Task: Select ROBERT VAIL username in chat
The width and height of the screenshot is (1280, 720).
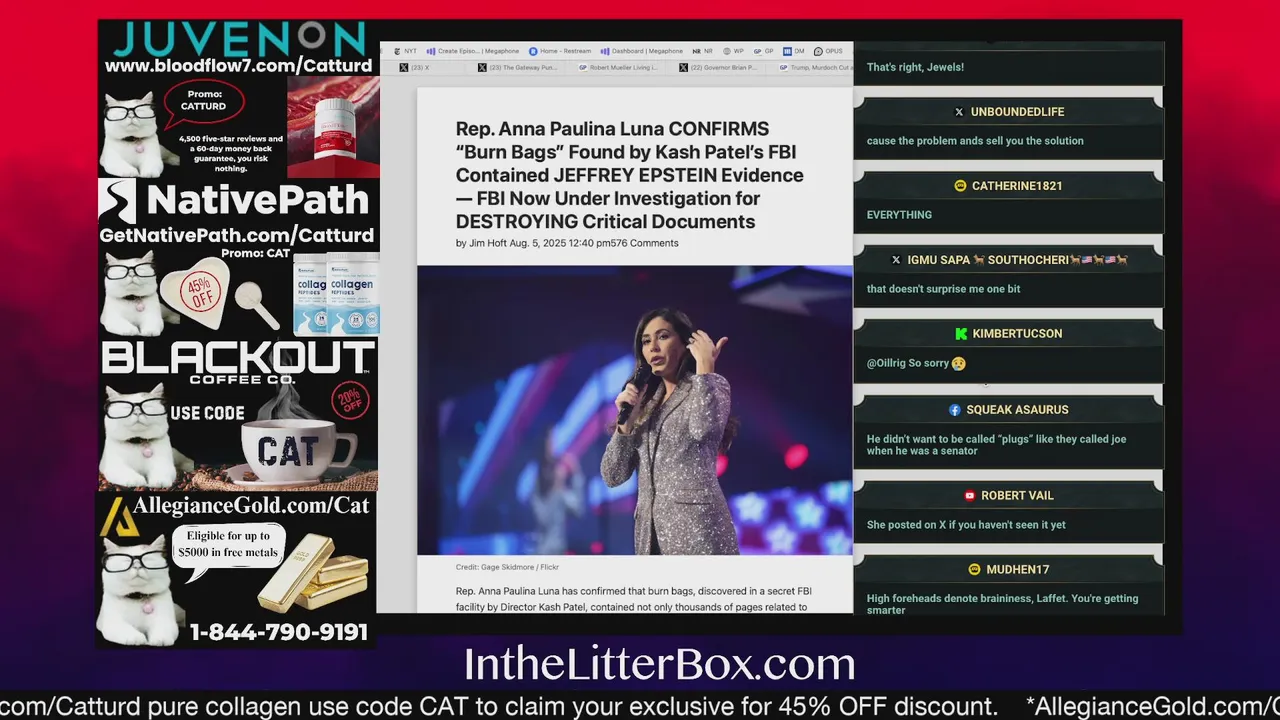Action: pos(1017,496)
